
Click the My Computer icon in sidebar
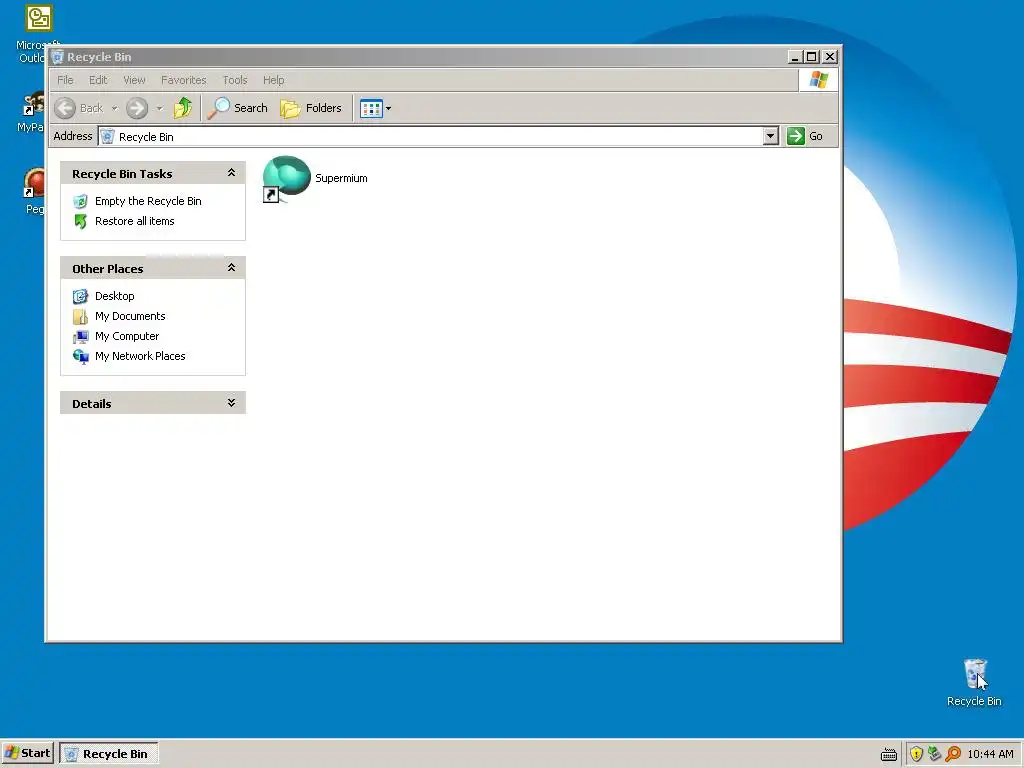tap(80, 337)
